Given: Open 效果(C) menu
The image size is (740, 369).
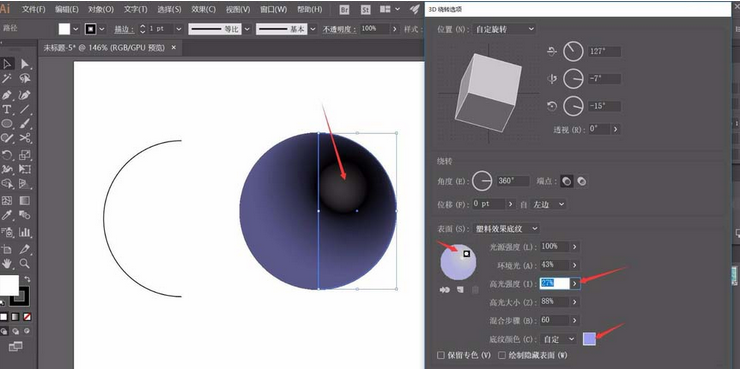Looking at the screenshot, I should (203, 9).
